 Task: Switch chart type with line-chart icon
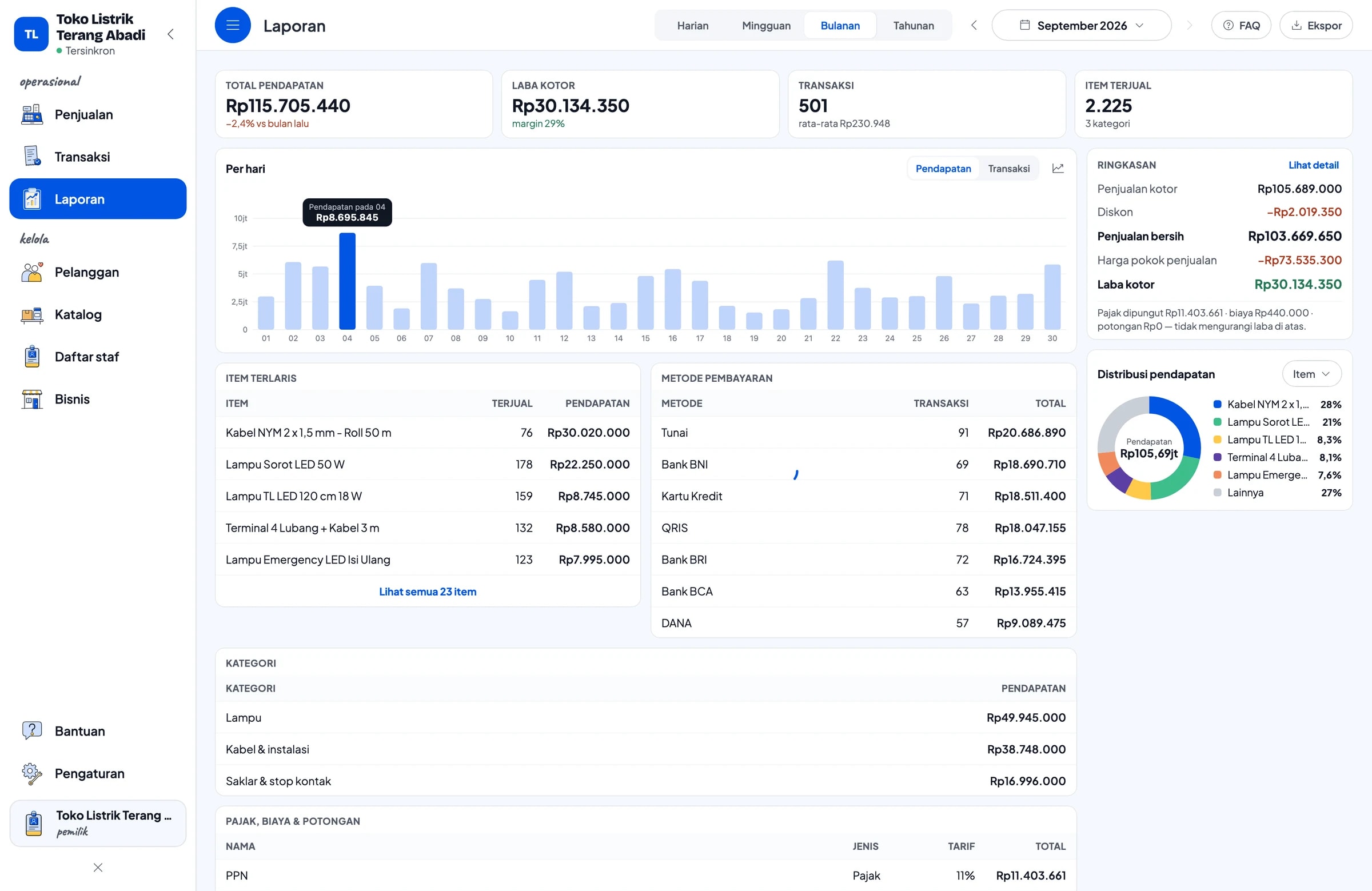click(1058, 168)
